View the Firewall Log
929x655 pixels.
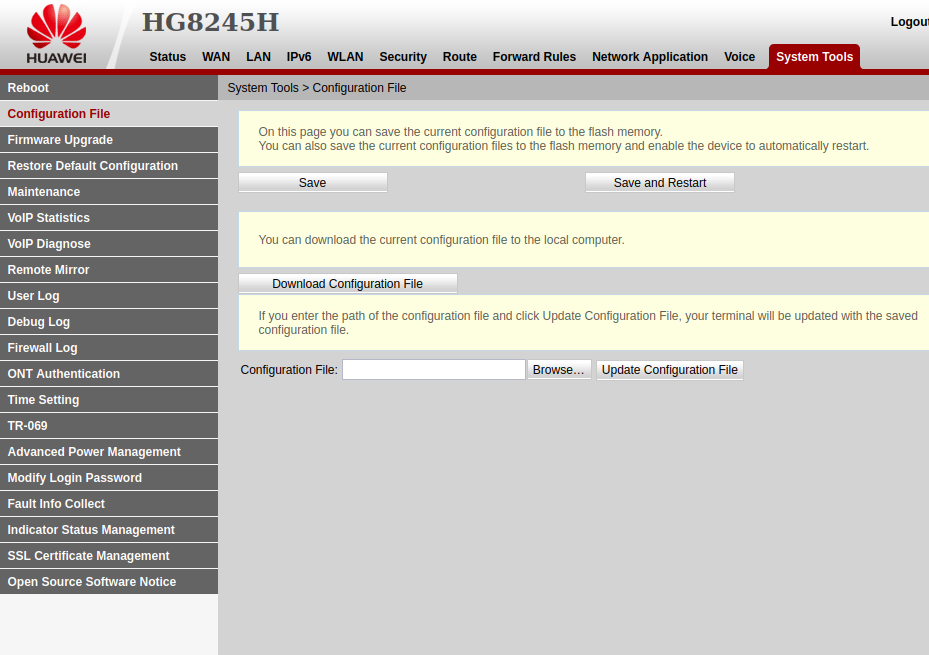(109, 348)
